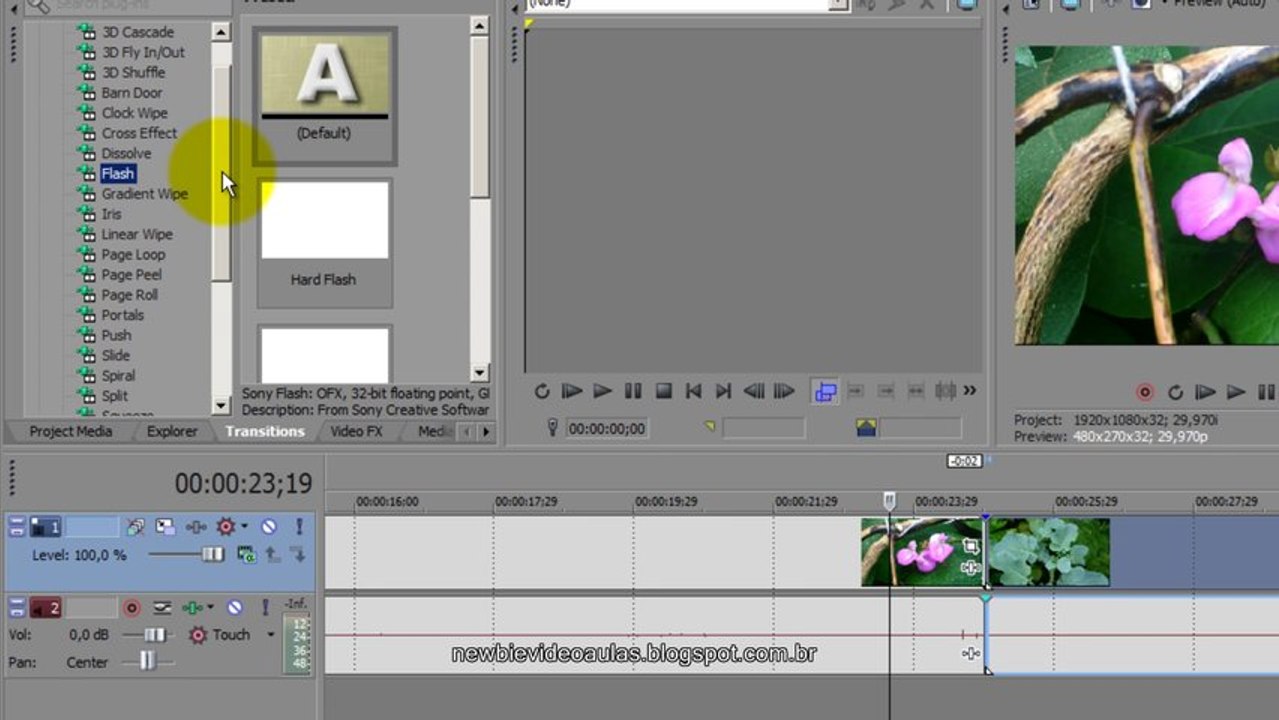The image size is (1279, 720).
Task: Open automation settings dropdown on track 1
Action: (x=244, y=526)
